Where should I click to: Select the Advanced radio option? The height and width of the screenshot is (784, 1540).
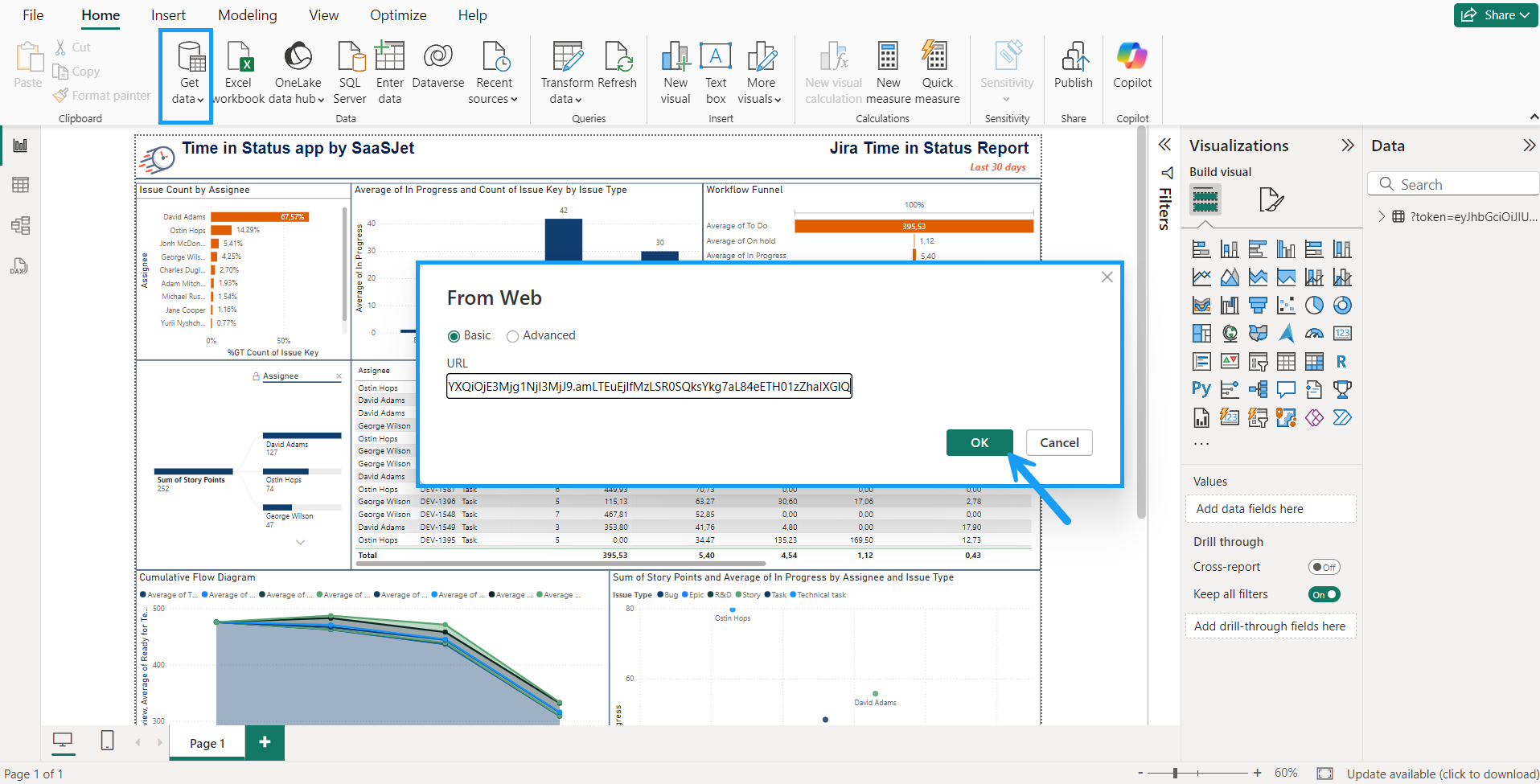point(512,336)
